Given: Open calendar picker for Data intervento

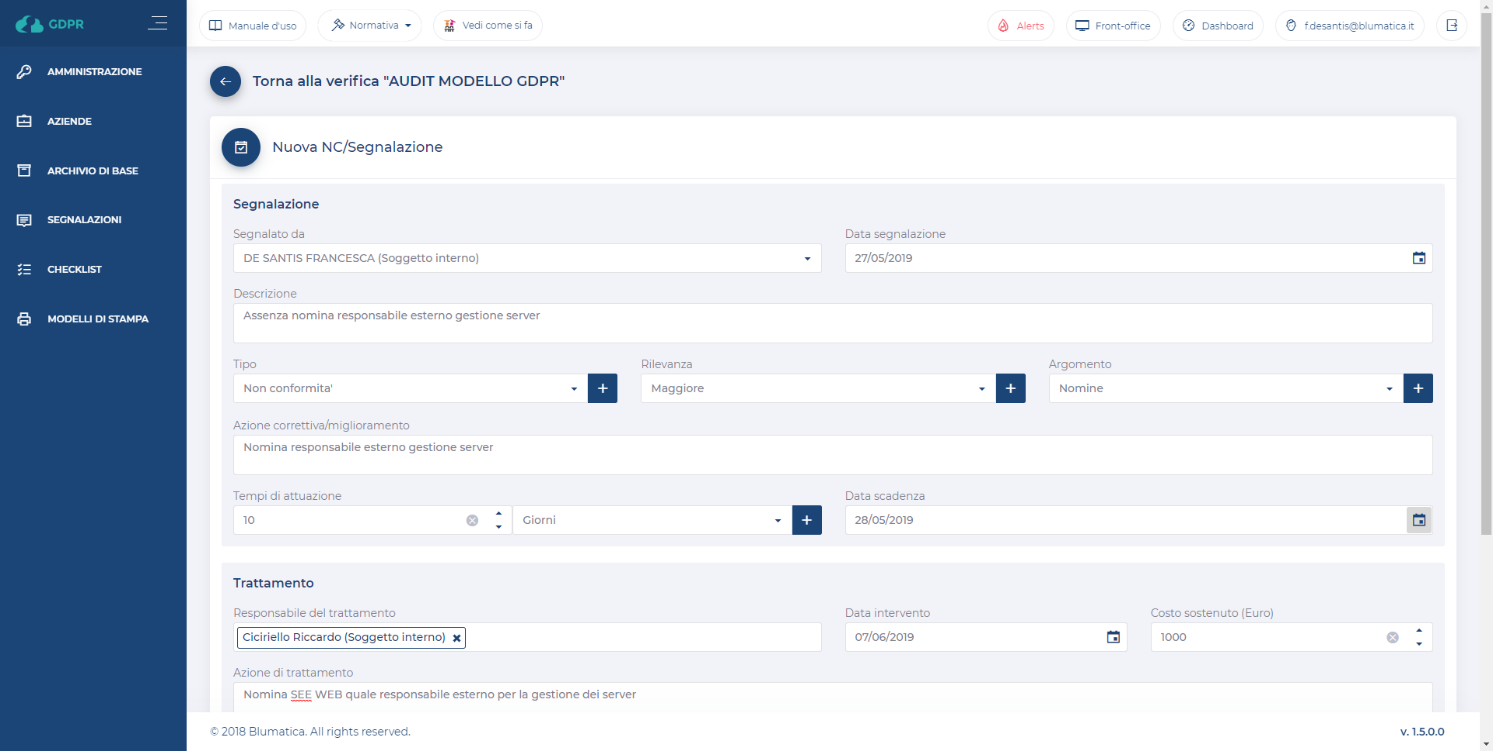Looking at the screenshot, I should pos(1113,637).
